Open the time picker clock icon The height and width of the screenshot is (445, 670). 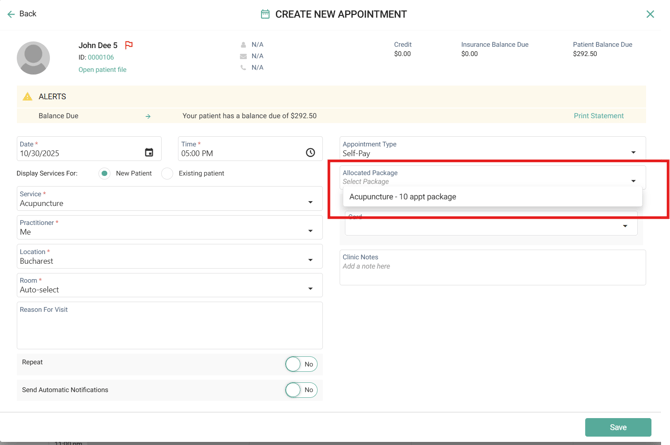coord(310,153)
